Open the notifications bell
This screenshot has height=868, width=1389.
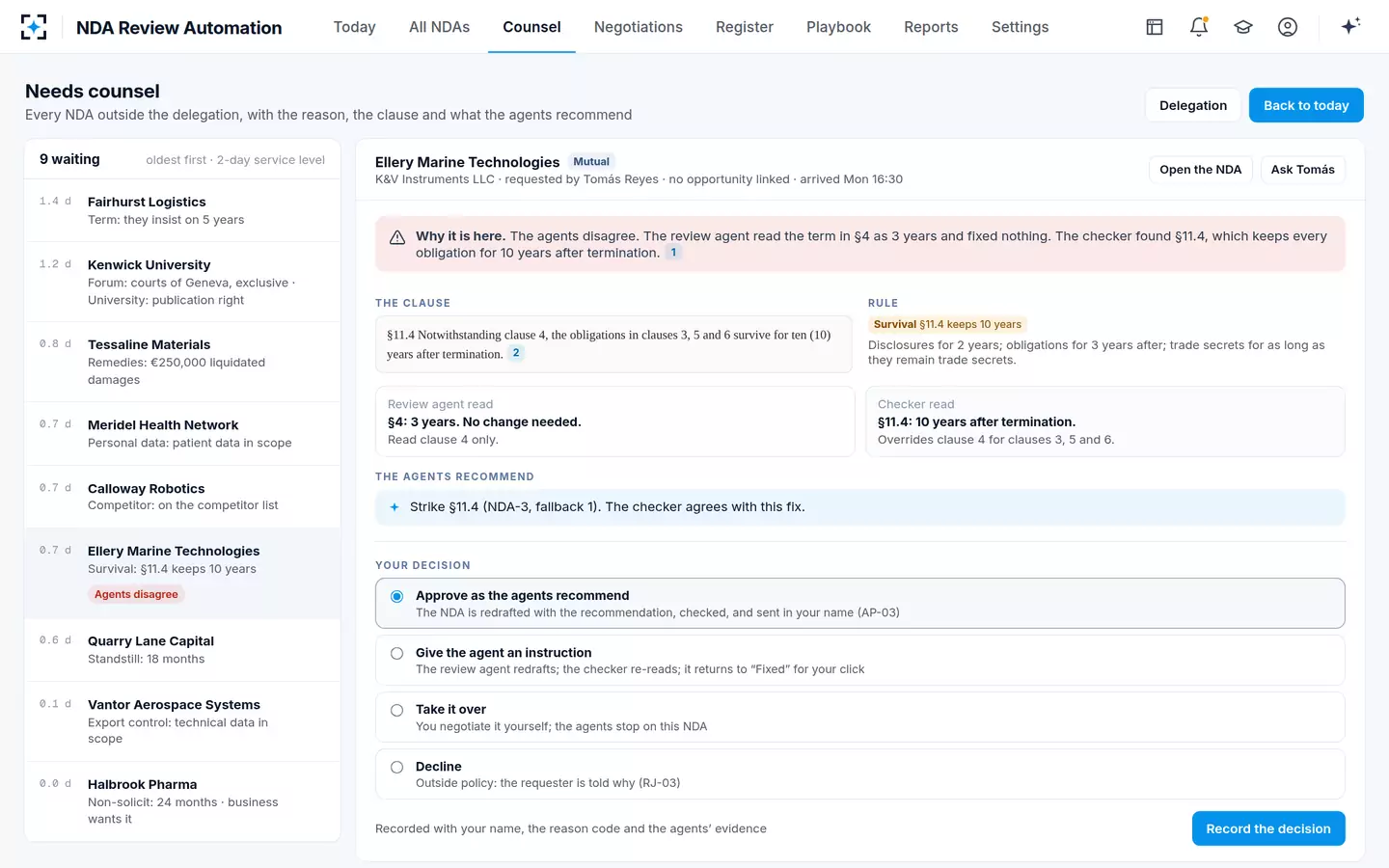[1199, 27]
